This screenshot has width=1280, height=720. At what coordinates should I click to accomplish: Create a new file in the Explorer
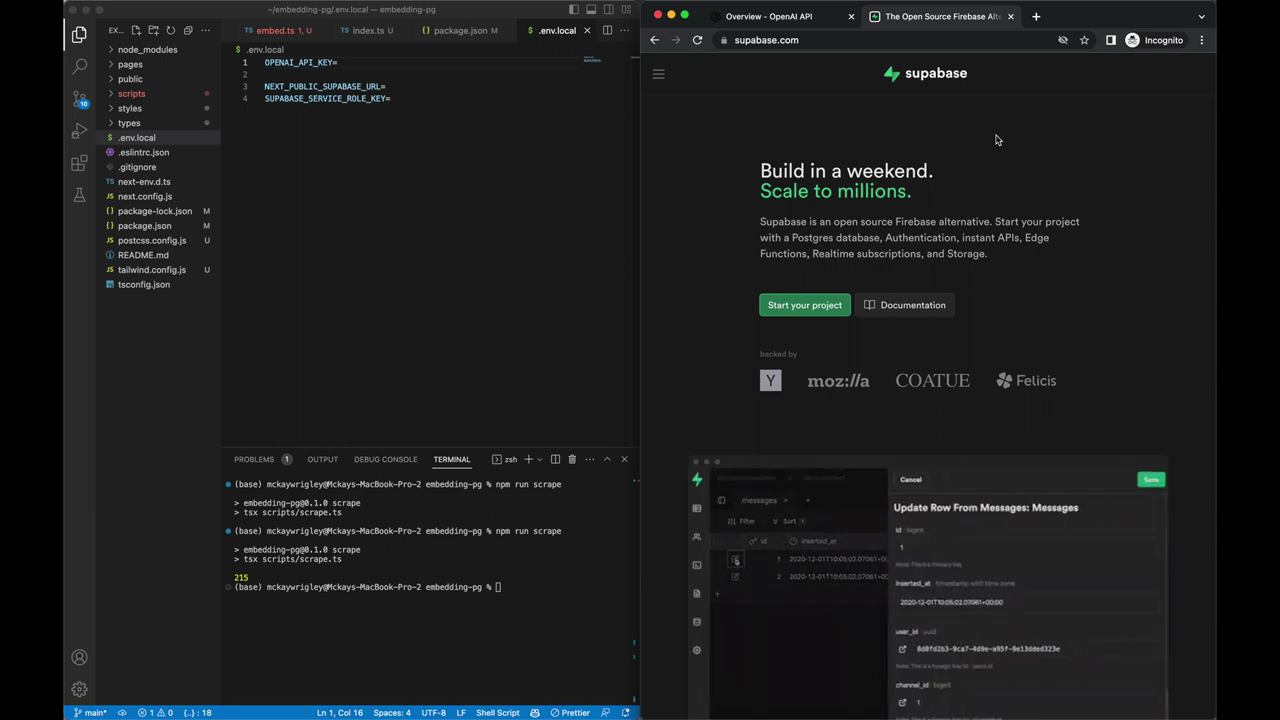tap(136, 31)
